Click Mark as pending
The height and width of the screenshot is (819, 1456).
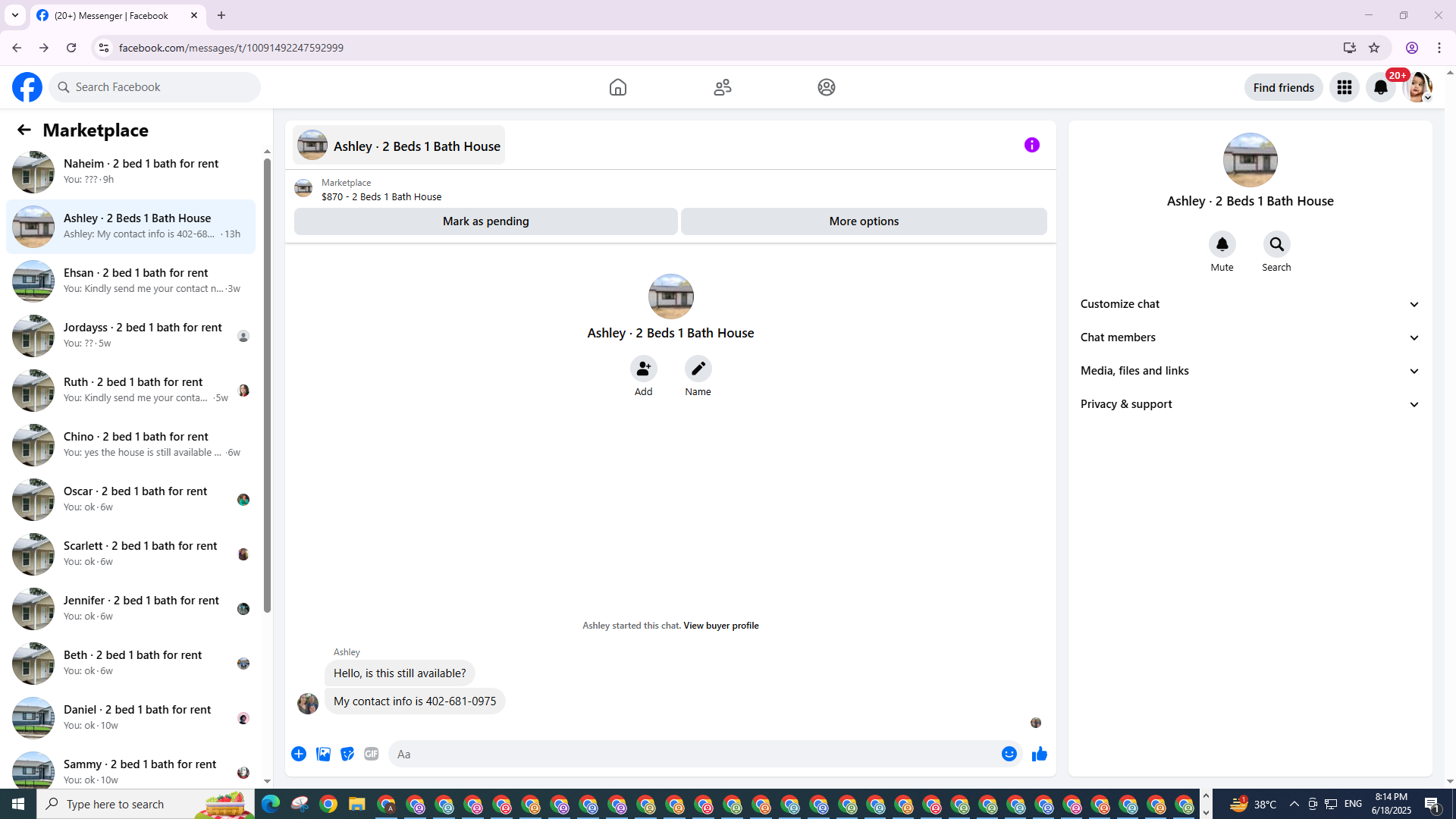click(x=486, y=221)
